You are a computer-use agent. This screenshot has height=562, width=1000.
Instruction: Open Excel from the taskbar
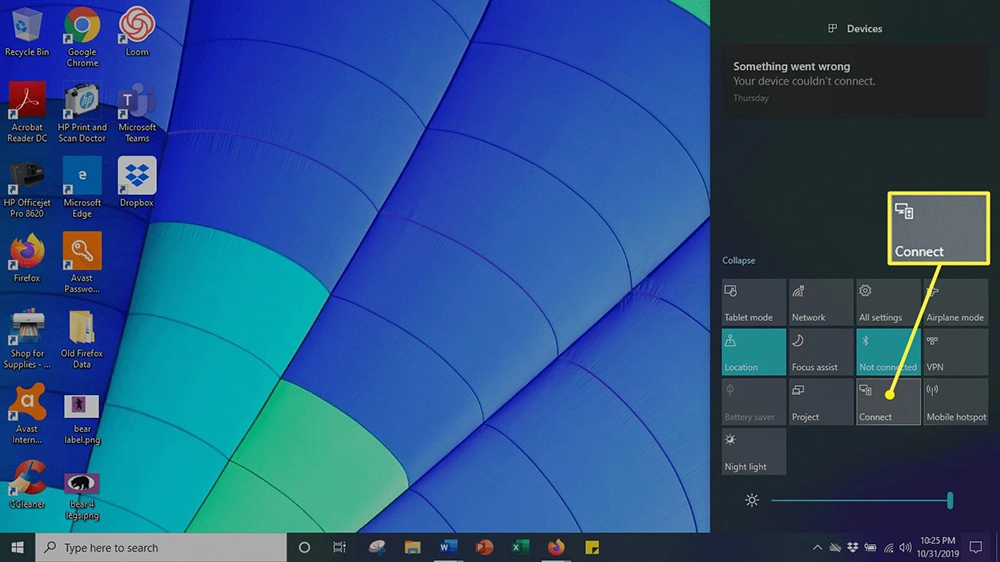coord(520,547)
